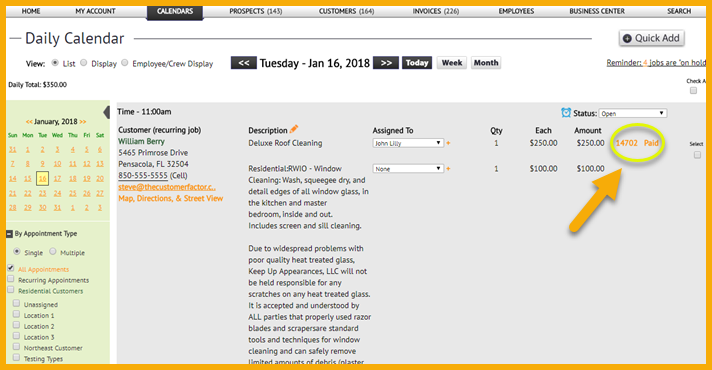Tick the Check All checkbox at top right
The width and height of the screenshot is (712, 370).
point(693,91)
